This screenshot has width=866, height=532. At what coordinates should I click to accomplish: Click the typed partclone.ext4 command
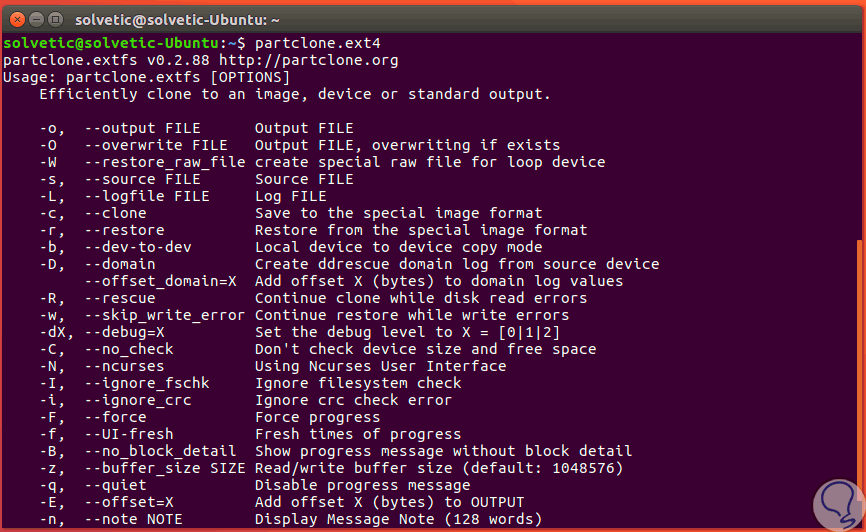pyautogui.click(x=317, y=43)
